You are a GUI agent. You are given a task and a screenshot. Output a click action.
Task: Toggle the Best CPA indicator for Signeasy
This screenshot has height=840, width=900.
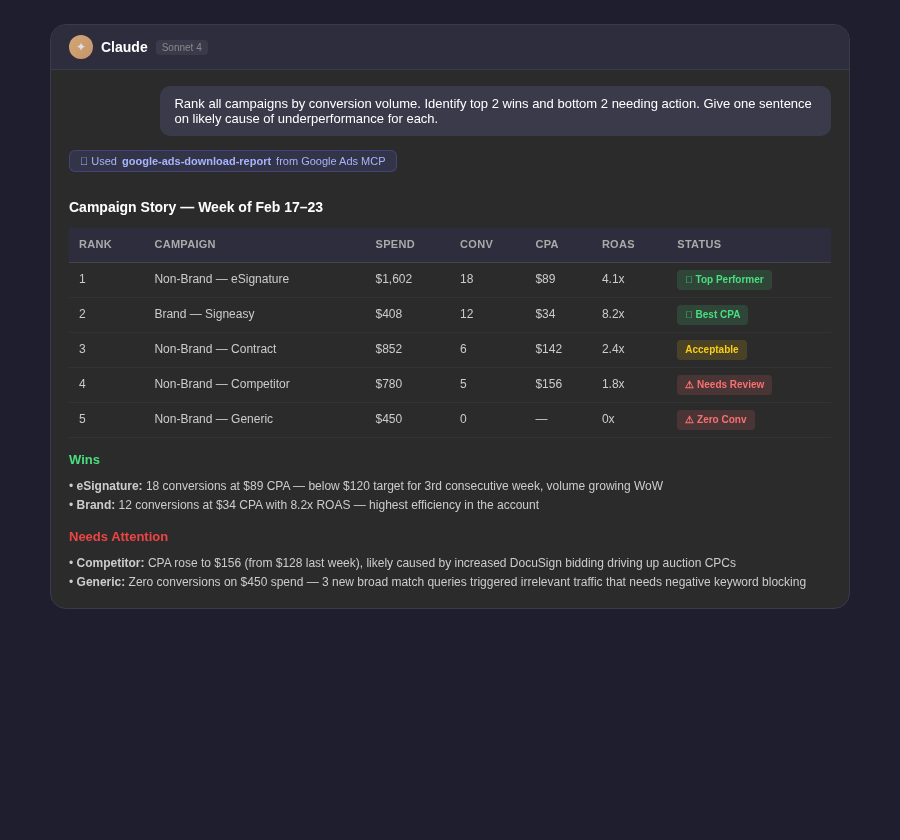point(712,314)
